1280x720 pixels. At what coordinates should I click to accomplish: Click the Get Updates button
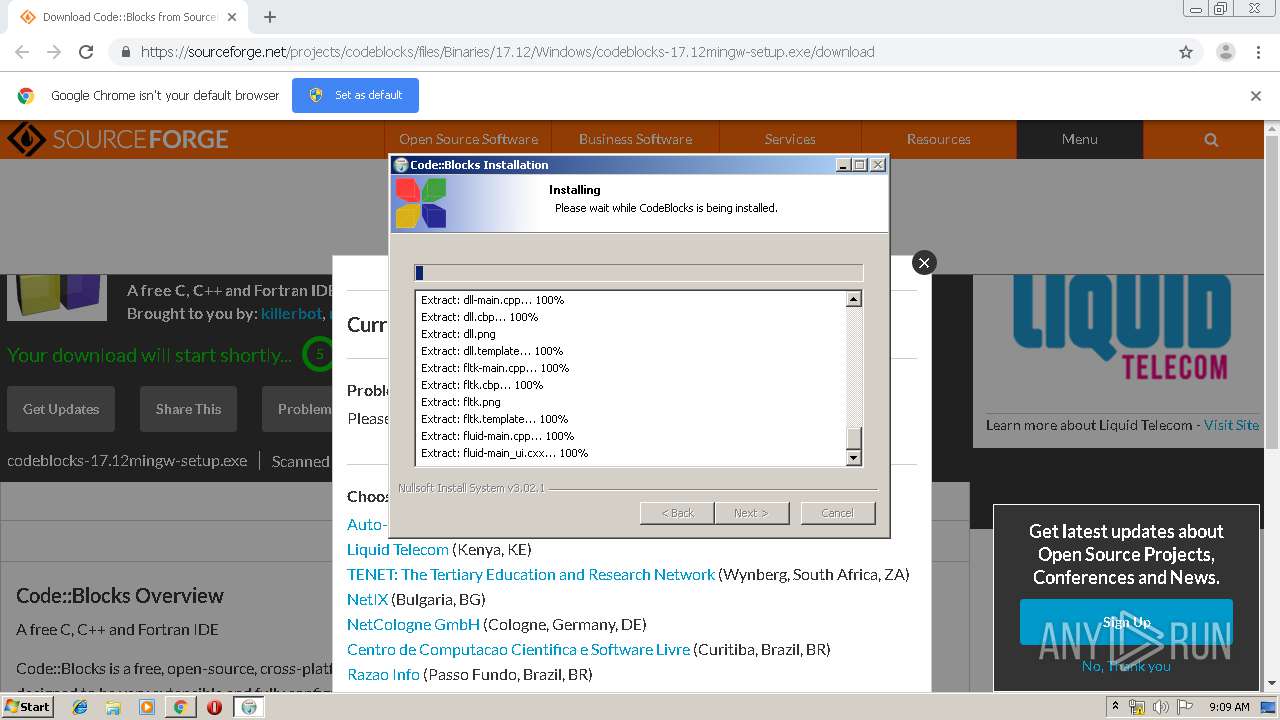[x=61, y=409]
